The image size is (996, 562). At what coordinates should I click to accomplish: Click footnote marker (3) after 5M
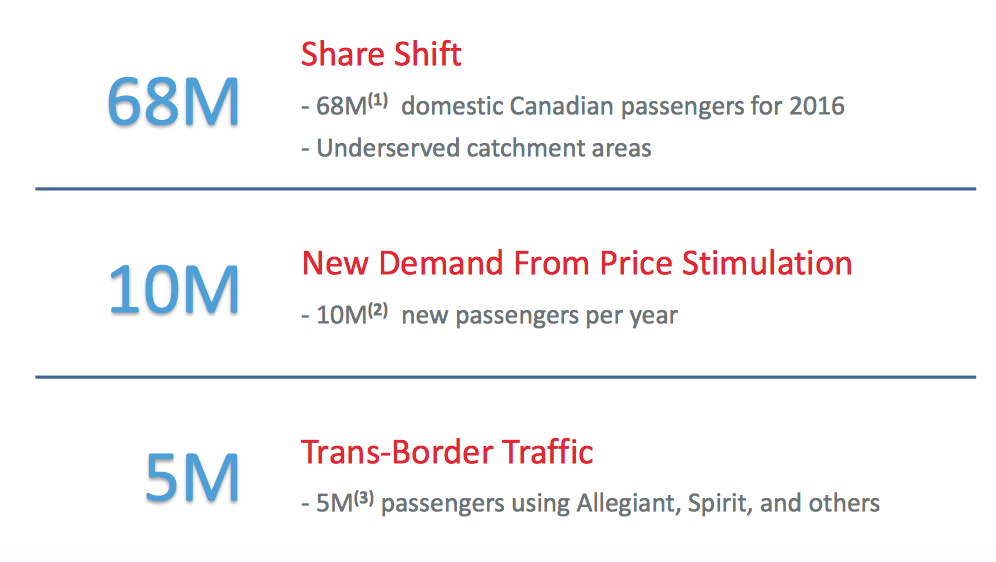coord(364,497)
